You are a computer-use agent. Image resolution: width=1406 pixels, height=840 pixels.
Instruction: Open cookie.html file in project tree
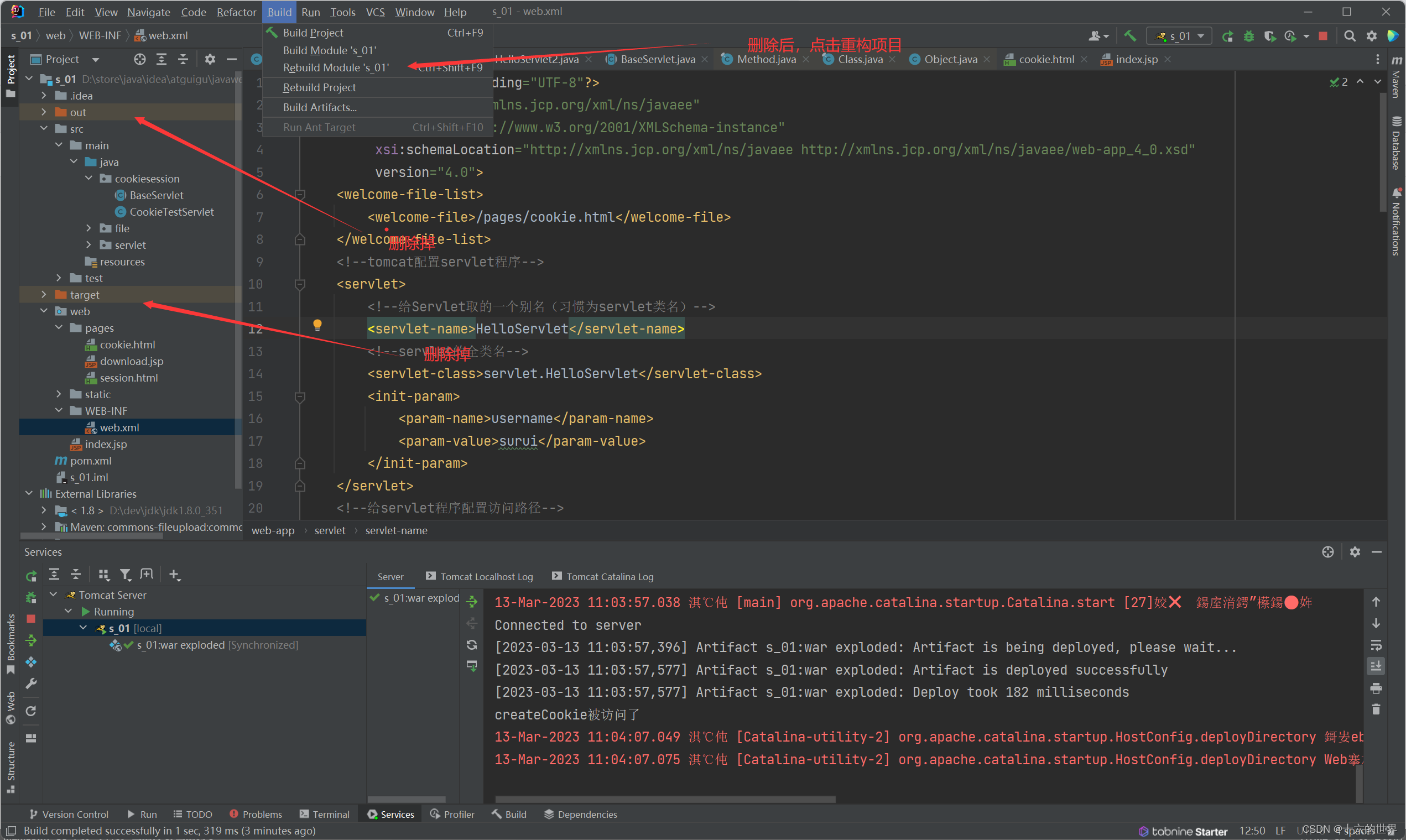tap(127, 345)
